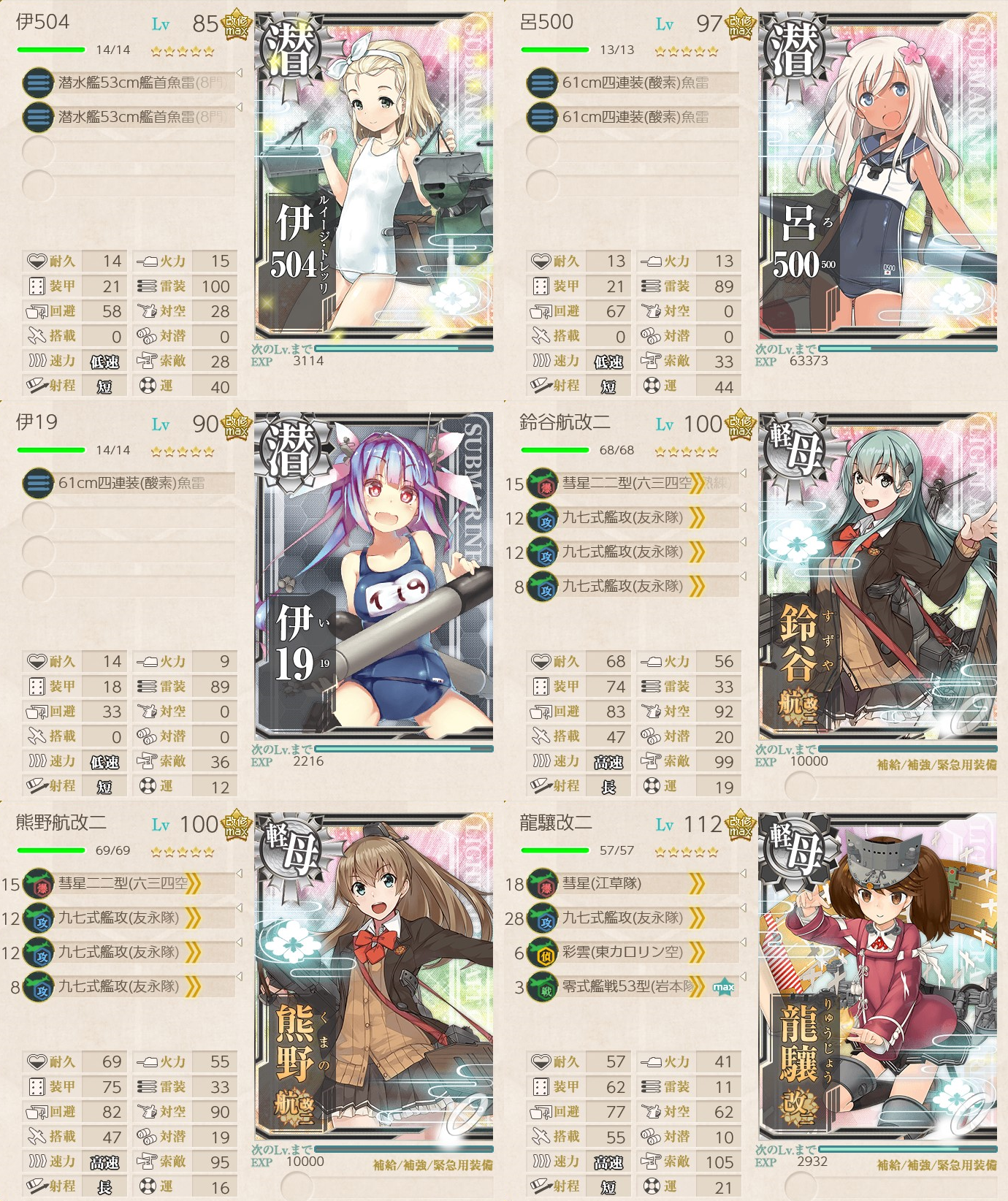
Task: Click Suzuya's 彗星二二型 dive bomber icon
Action: pyautogui.click(x=542, y=483)
